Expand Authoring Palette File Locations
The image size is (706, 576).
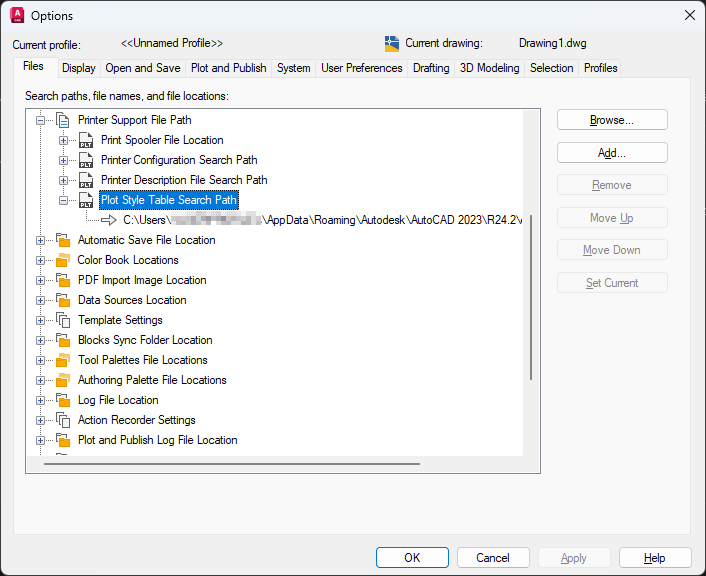point(41,381)
